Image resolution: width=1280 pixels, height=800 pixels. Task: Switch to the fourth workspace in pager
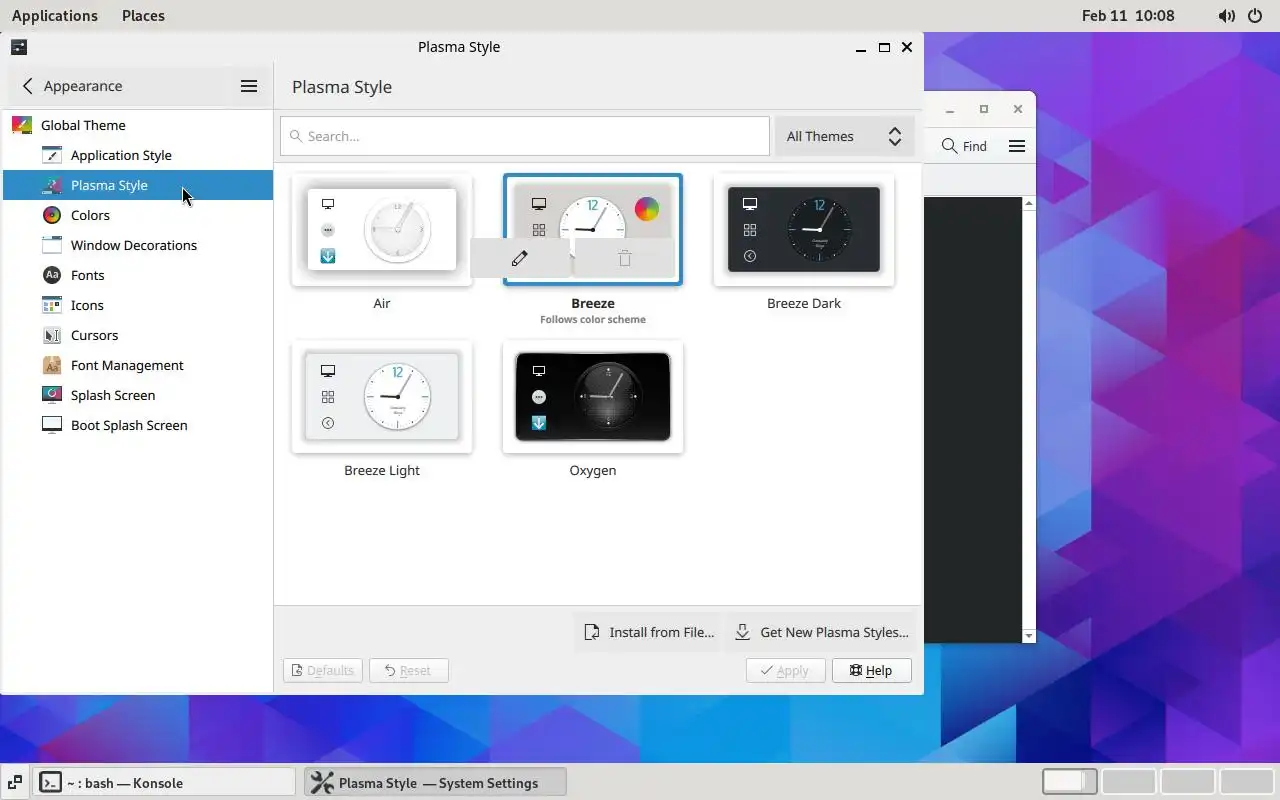[1246, 782]
